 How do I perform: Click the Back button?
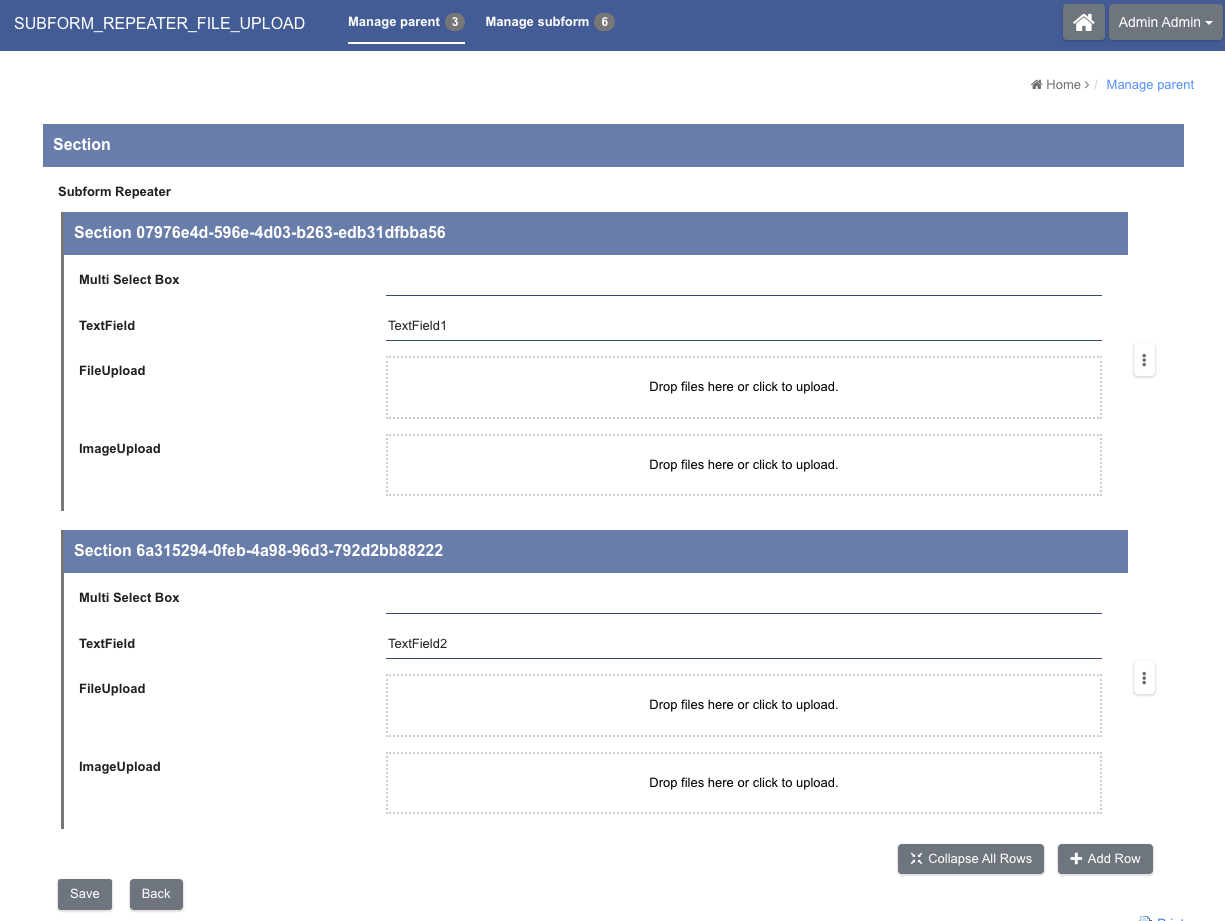[156, 894]
